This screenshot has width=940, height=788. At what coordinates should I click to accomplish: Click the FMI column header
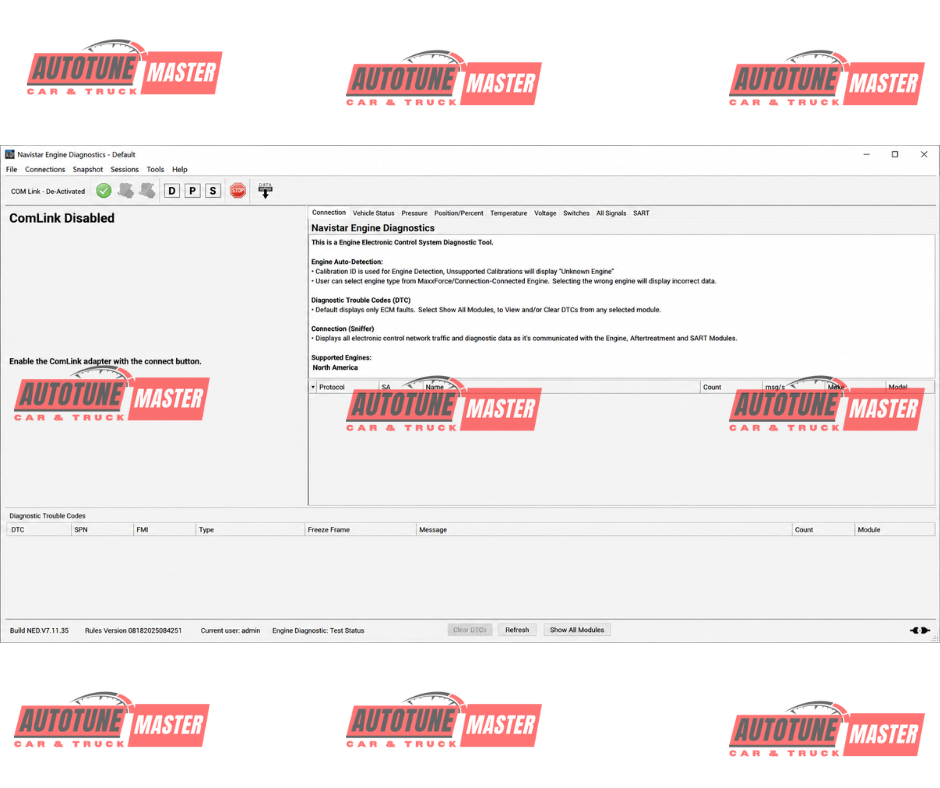164,530
